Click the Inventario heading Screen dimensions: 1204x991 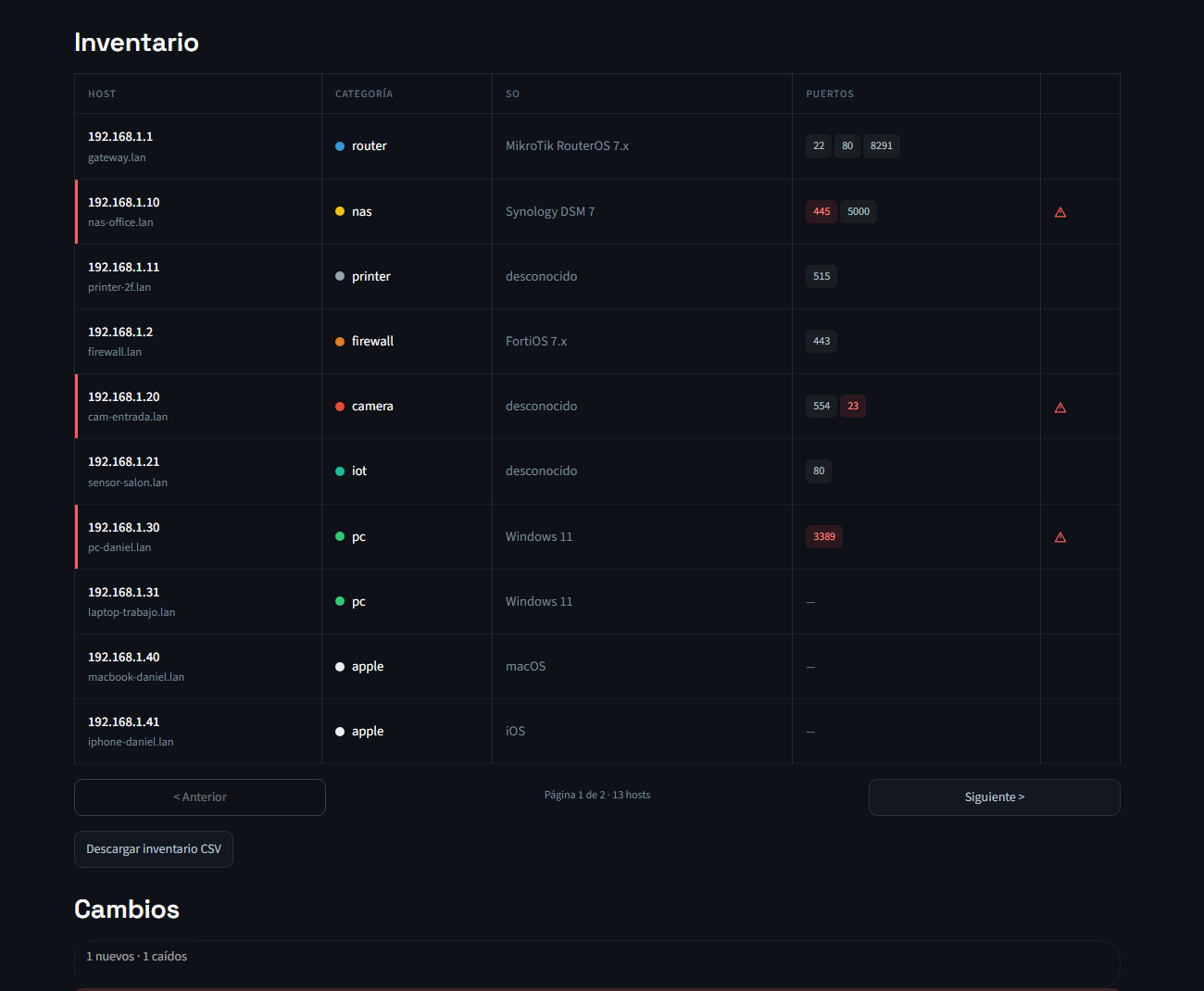tap(136, 43)
